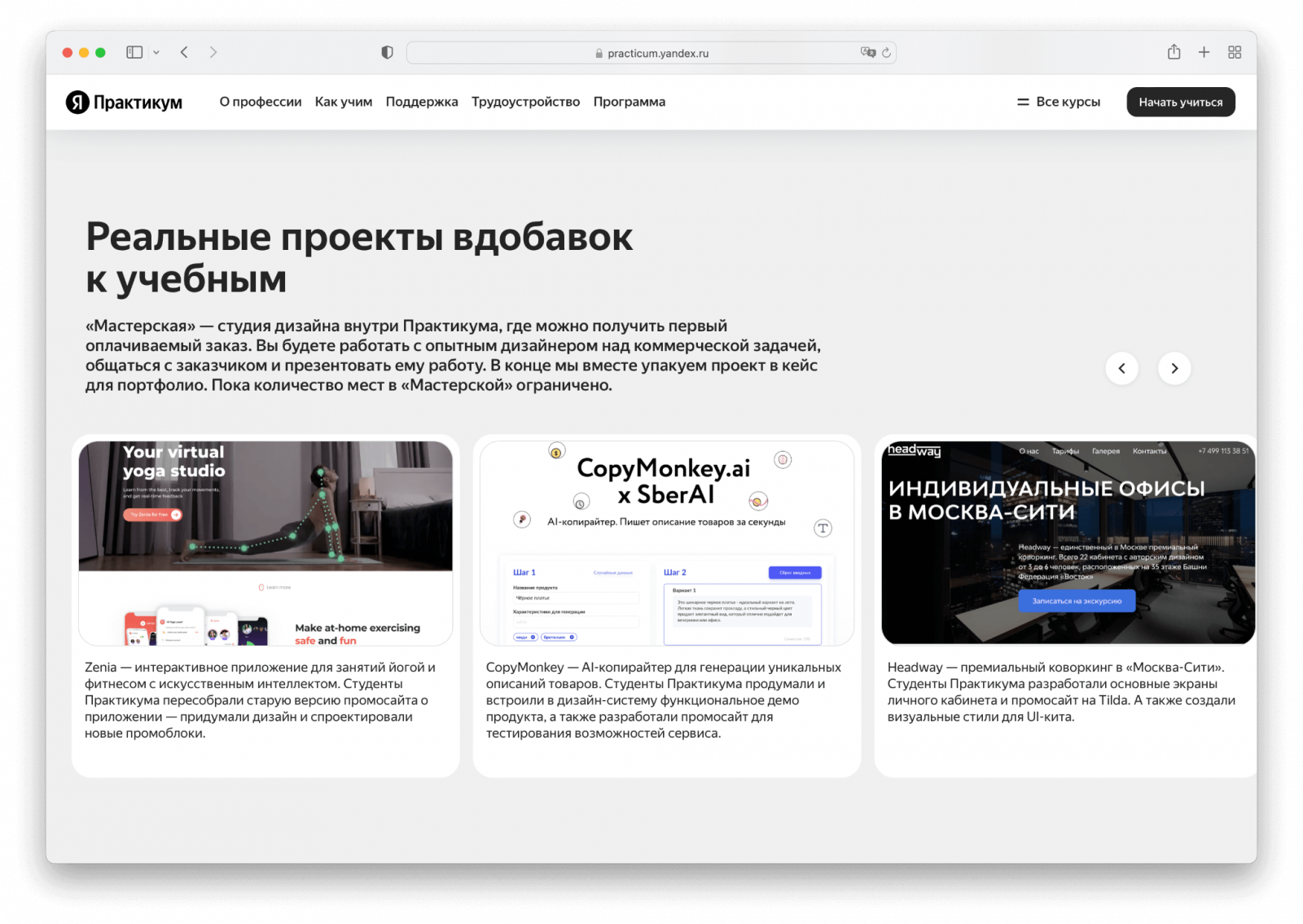
Task: Open privacy shield report icon
Action: pyautogui.click(x=387, y=52)
